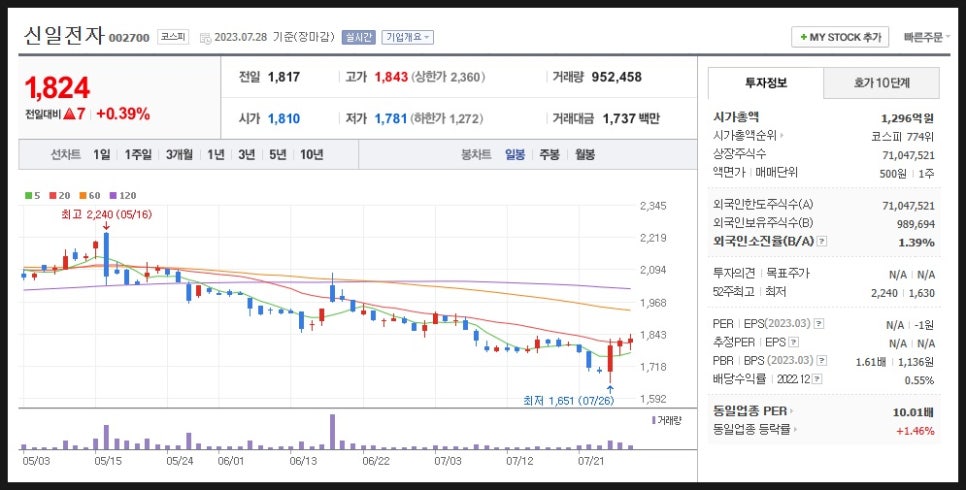
Task: Select the 5년 line chart period
Action: pyautogui.click(x=278, y=155)
